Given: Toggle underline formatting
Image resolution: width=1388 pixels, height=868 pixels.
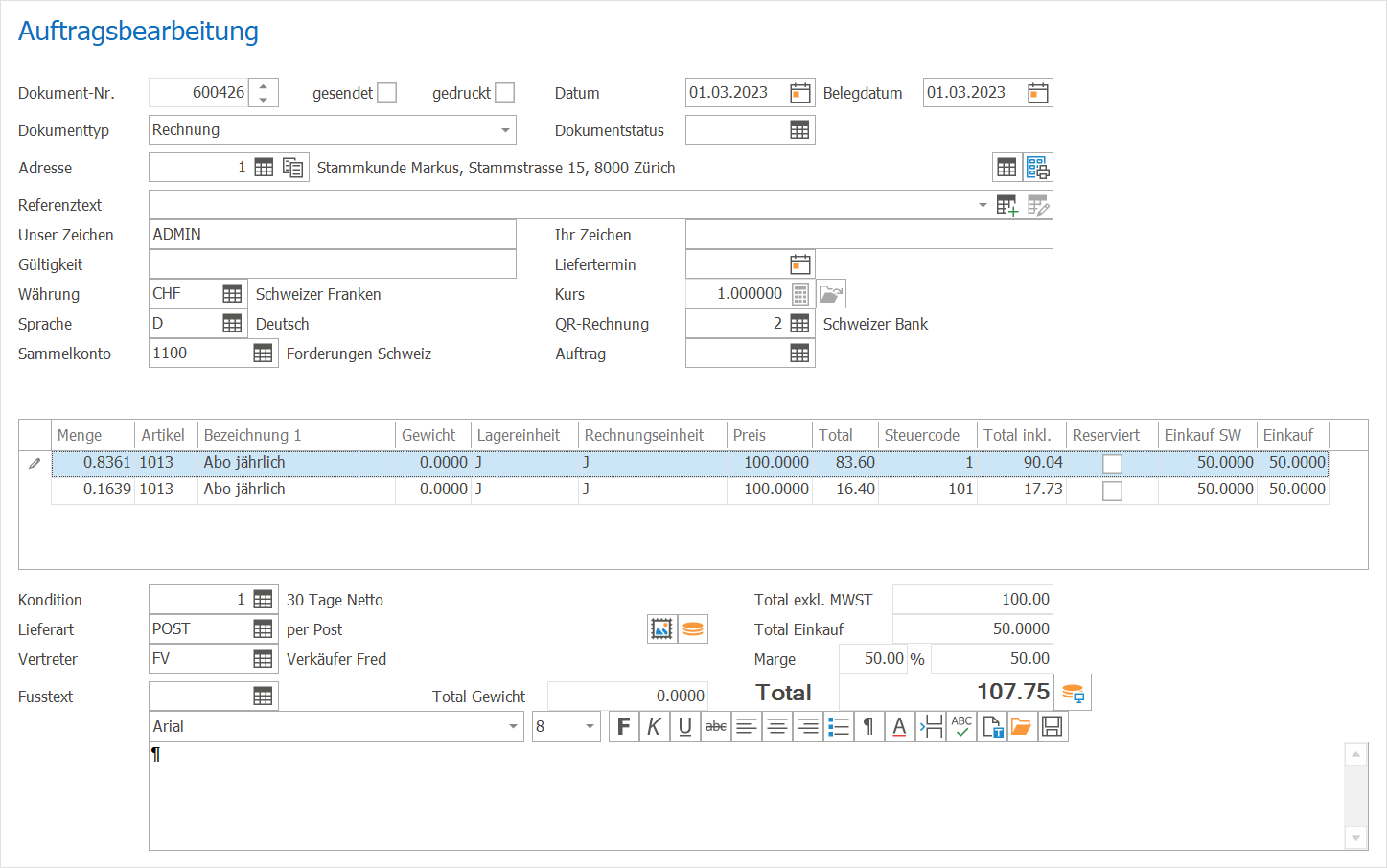Looking at the screenshot, I should [685, 726].
